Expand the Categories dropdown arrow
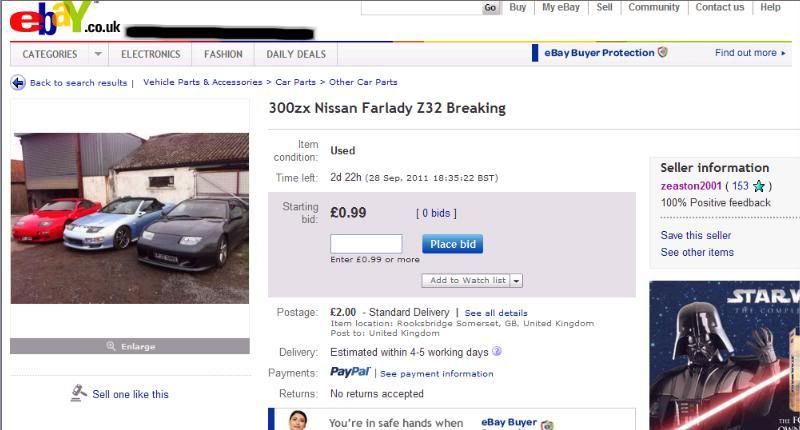800x430 pixels. [x=98, y=54]
